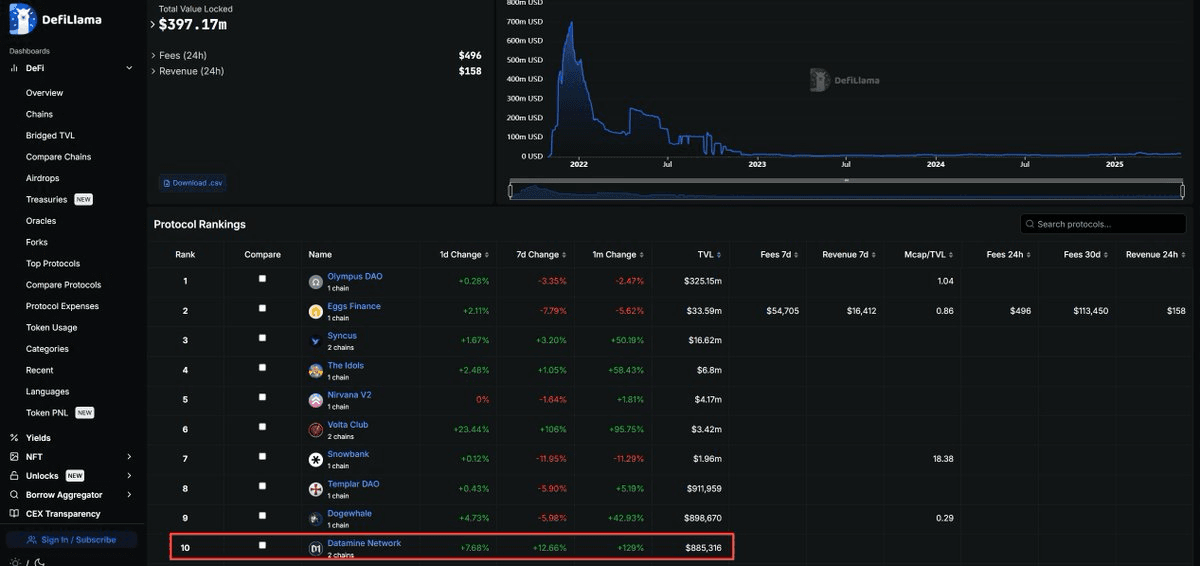Sort table by Mcap/TVL column
The image size is (1200, 566).
[x=929, y=255]
